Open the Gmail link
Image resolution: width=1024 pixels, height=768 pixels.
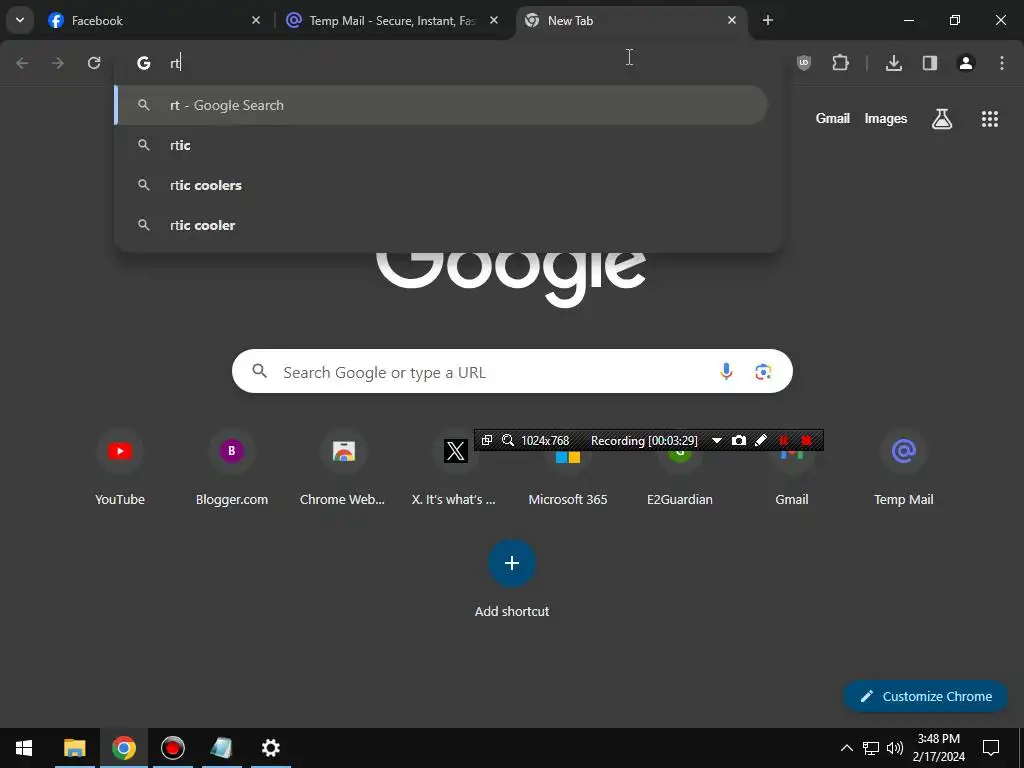[833, 118]
